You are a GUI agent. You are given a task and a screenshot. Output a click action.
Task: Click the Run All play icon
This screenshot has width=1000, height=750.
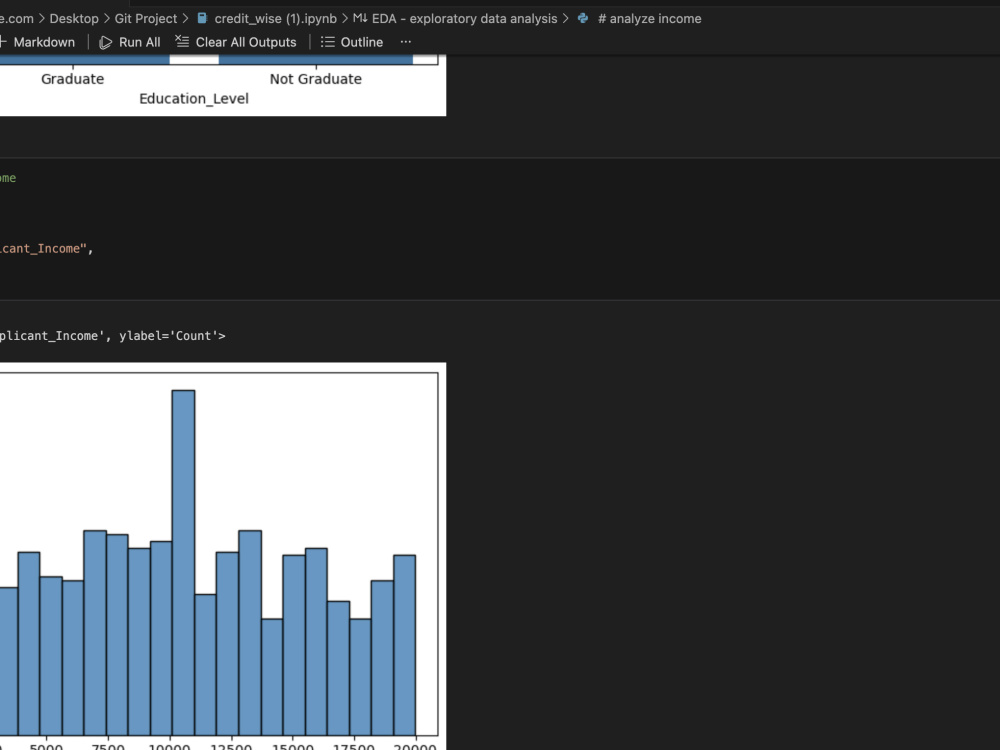click(106, 42)
